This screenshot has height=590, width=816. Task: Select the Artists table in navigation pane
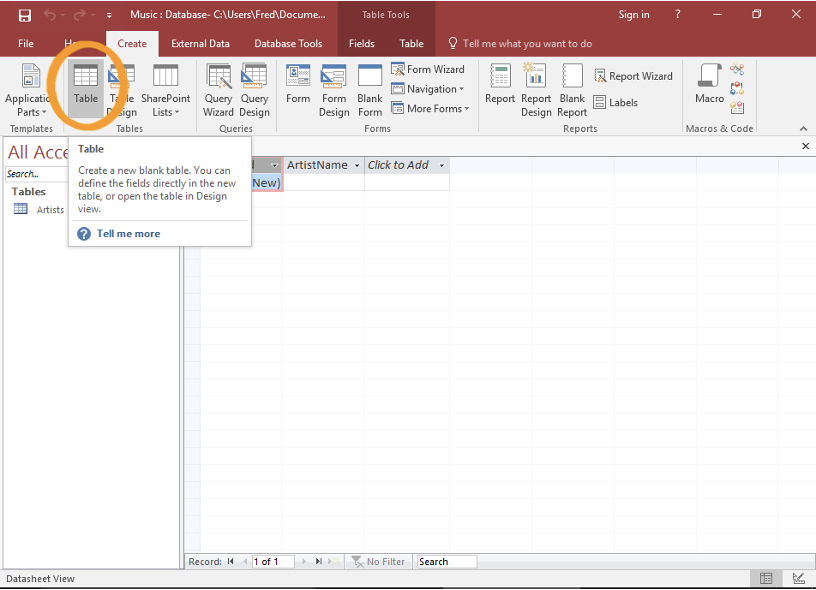(x=50, y=210)
